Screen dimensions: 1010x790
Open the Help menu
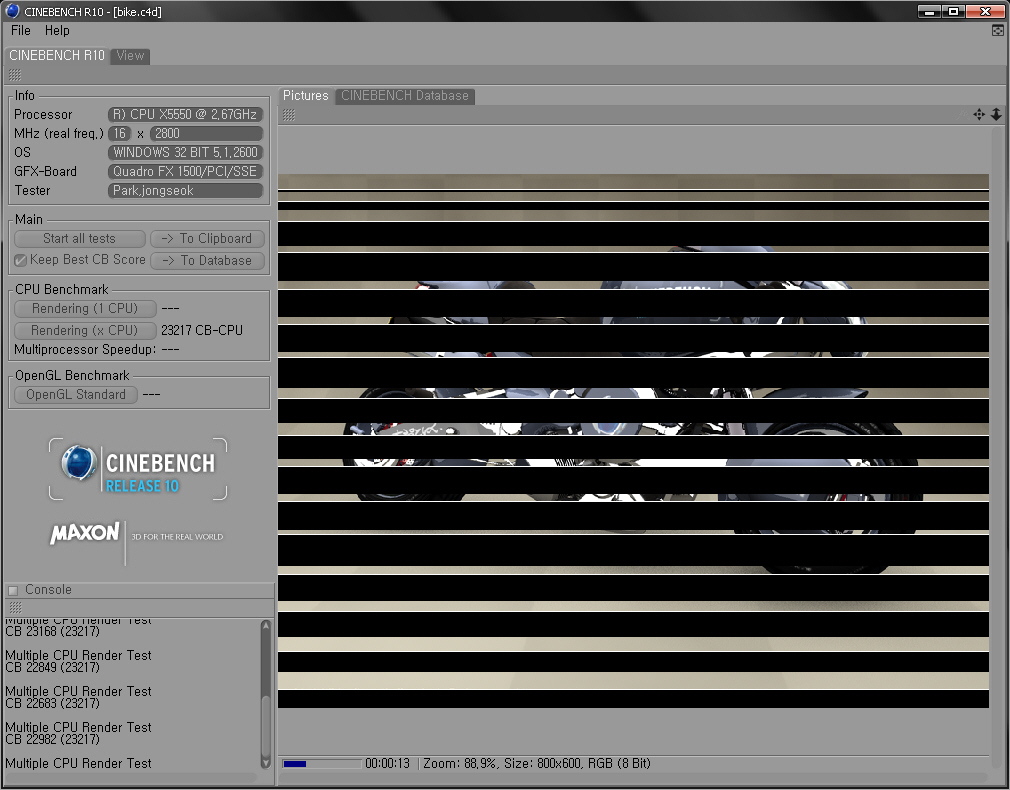pyautogui.click(x=57, y=30)
